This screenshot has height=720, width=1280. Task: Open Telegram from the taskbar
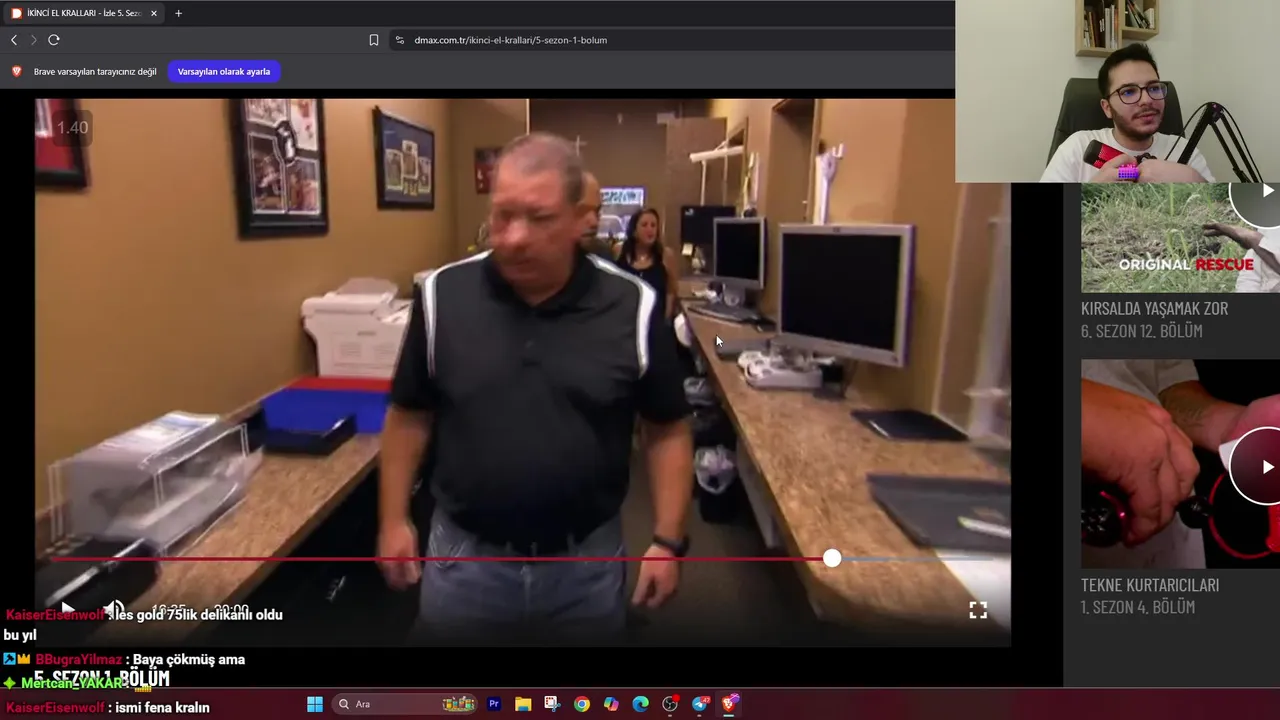[x=700, y=704]
